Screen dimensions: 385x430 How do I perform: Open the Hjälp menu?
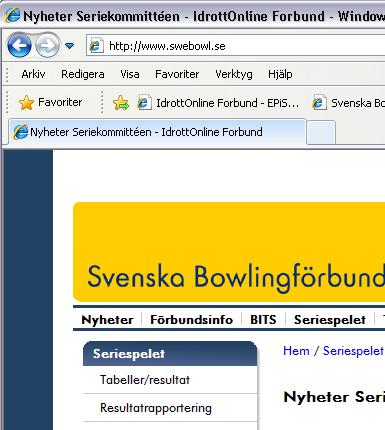(x=280, y=74)
